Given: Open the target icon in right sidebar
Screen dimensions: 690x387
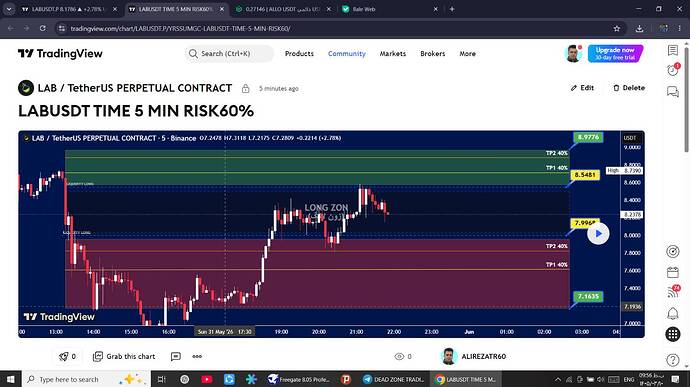Looking at the screenshot, I should point(672,251).
